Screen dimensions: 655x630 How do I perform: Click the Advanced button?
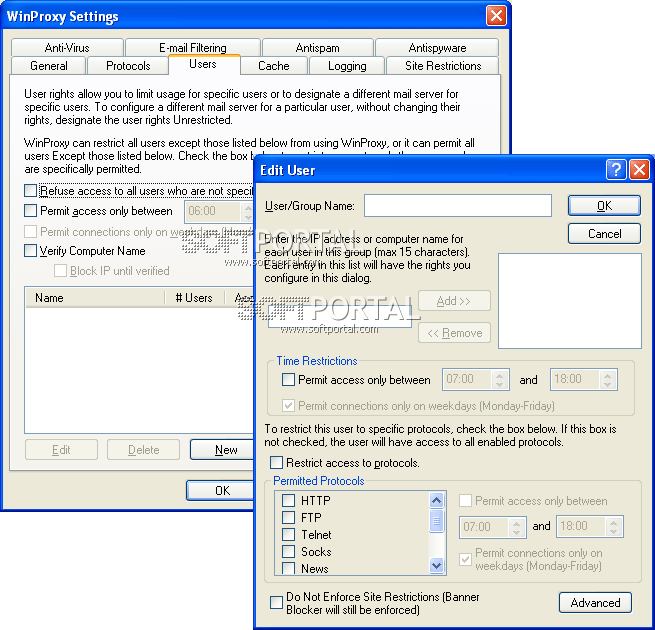(x=595, y=603)
